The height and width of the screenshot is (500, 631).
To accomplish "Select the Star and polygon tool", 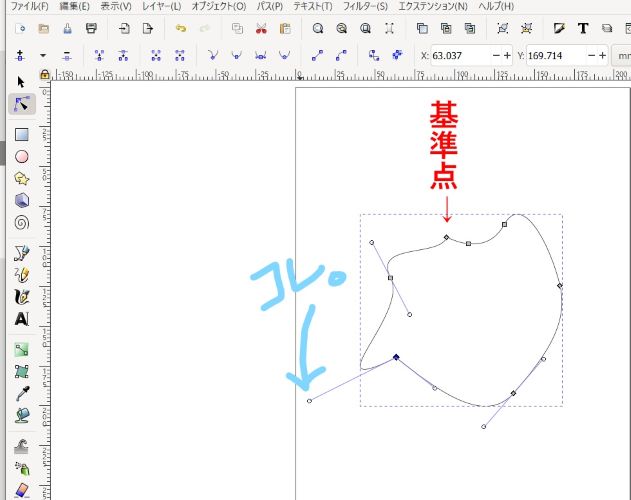I will pyautogui.click(x=22, y=178).
